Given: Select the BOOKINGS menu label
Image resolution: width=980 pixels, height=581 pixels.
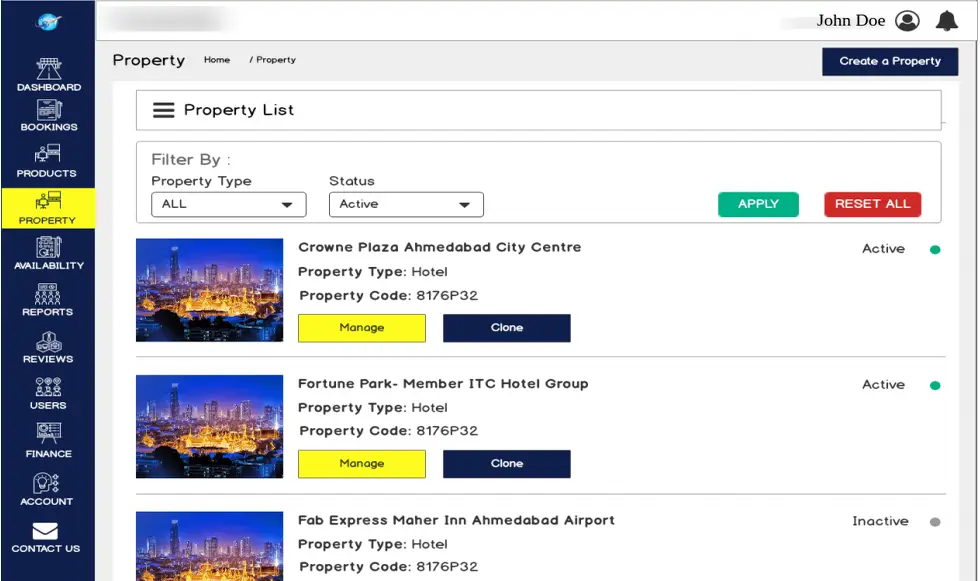Looking at the screenshot, I should tap(49, 127).
